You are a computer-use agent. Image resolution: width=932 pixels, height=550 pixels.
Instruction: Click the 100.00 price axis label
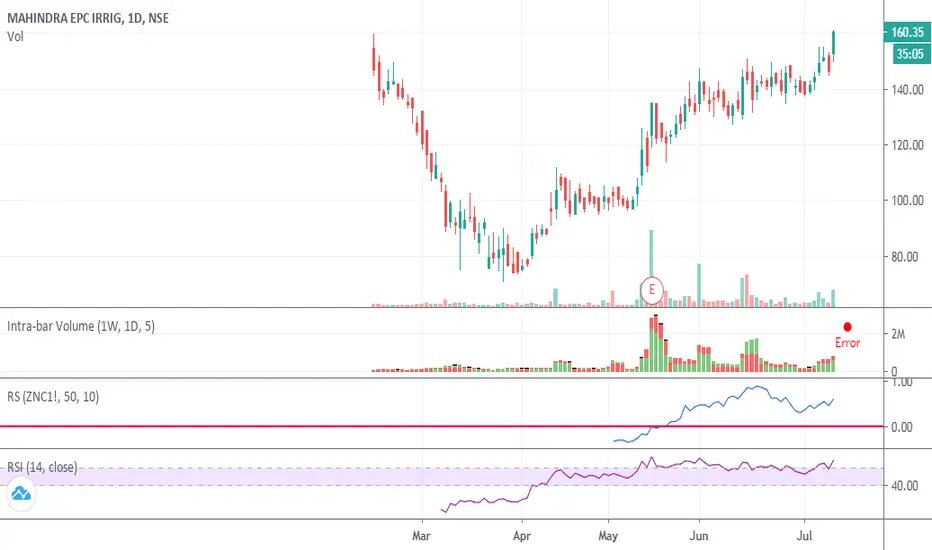pyautogui.click(x=907, y=200)
